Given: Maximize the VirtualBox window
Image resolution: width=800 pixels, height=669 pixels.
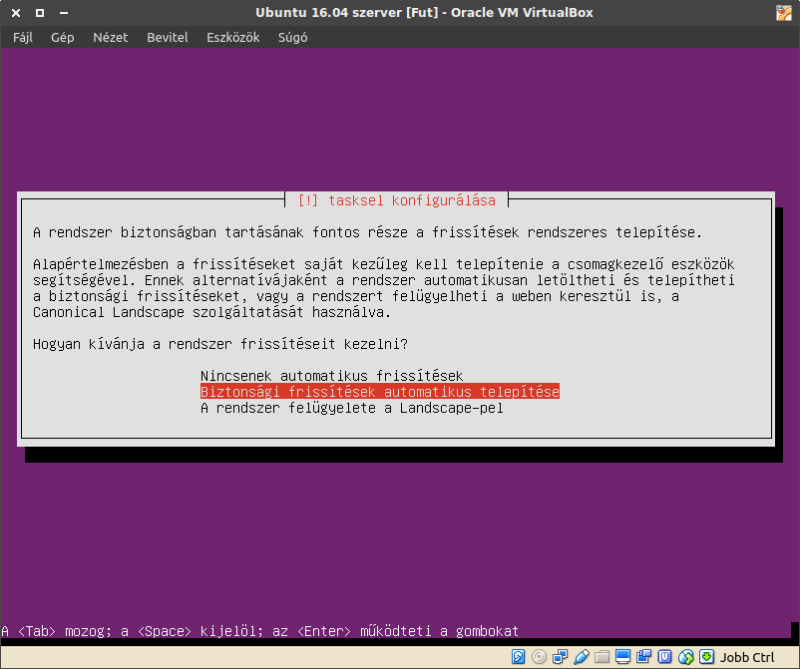Looking at the screenshot, I should pos(40,13).
